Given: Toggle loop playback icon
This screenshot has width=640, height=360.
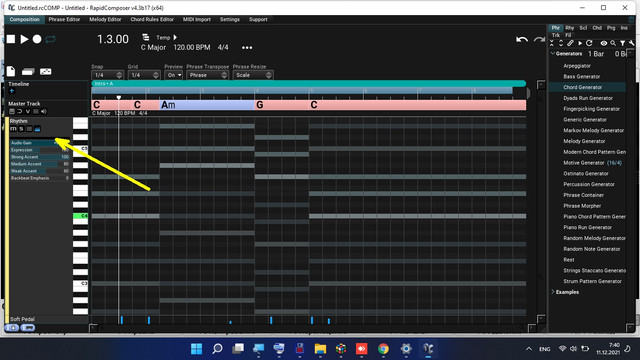Looking at the screenshot, I should pos(50,39).
